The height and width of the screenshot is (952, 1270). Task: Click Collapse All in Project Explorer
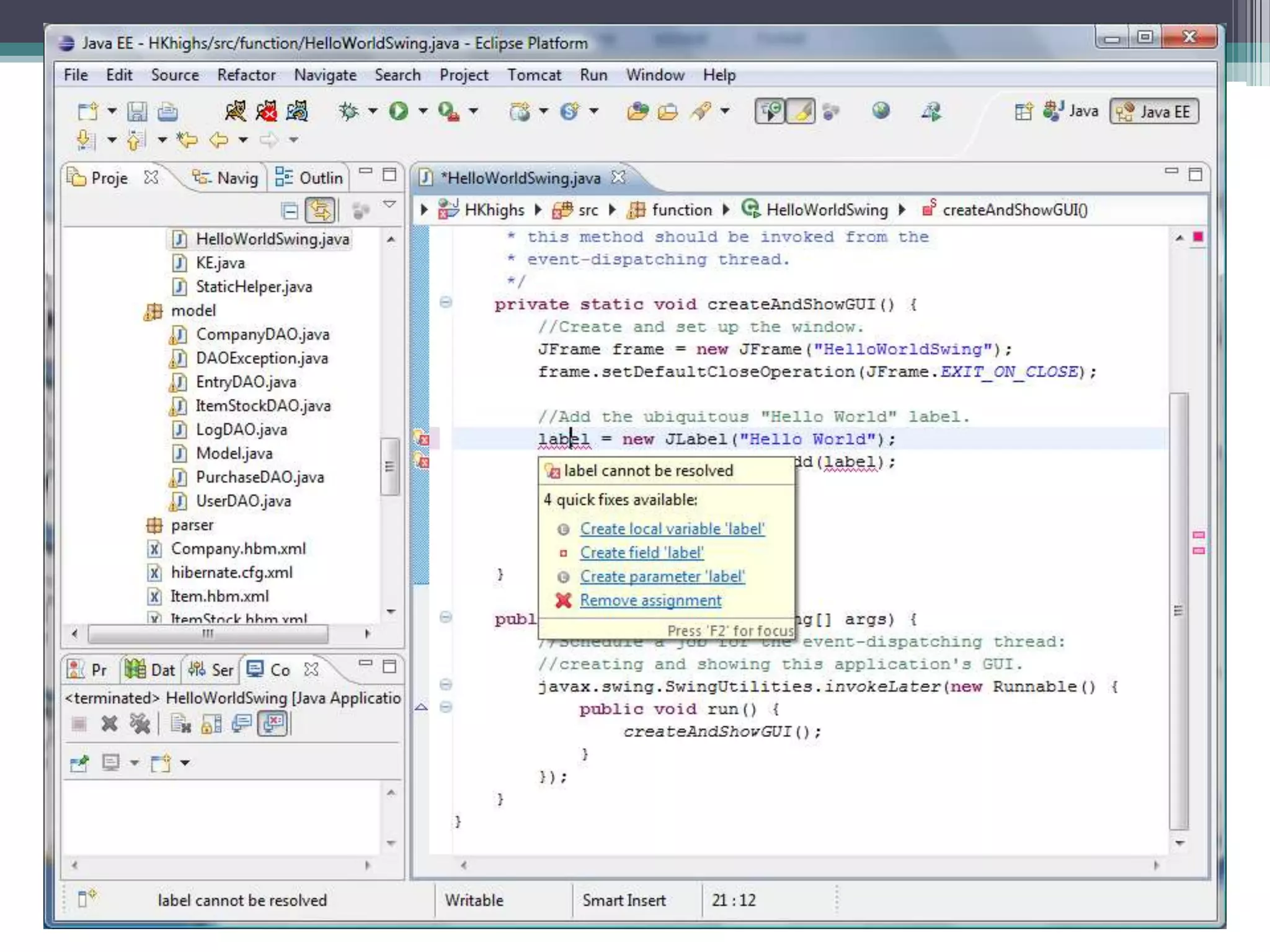[x=290, y=211]
